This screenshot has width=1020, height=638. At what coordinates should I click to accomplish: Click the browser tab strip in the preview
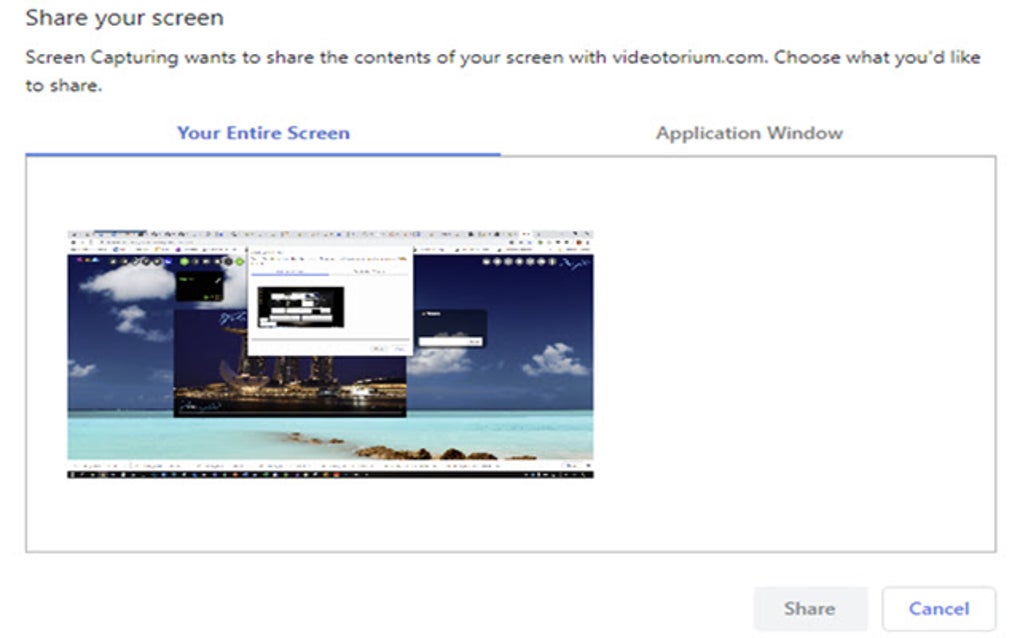tap(200, 232)
